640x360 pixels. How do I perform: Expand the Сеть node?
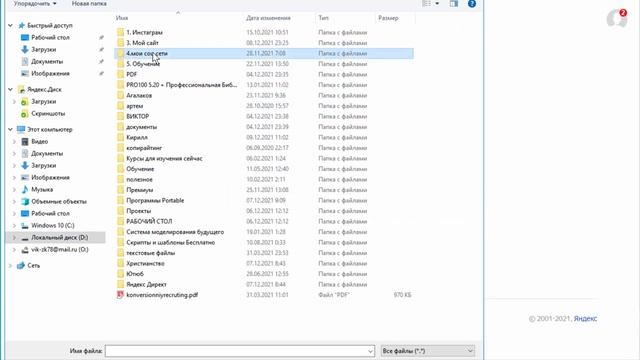(x=11, y=266)
